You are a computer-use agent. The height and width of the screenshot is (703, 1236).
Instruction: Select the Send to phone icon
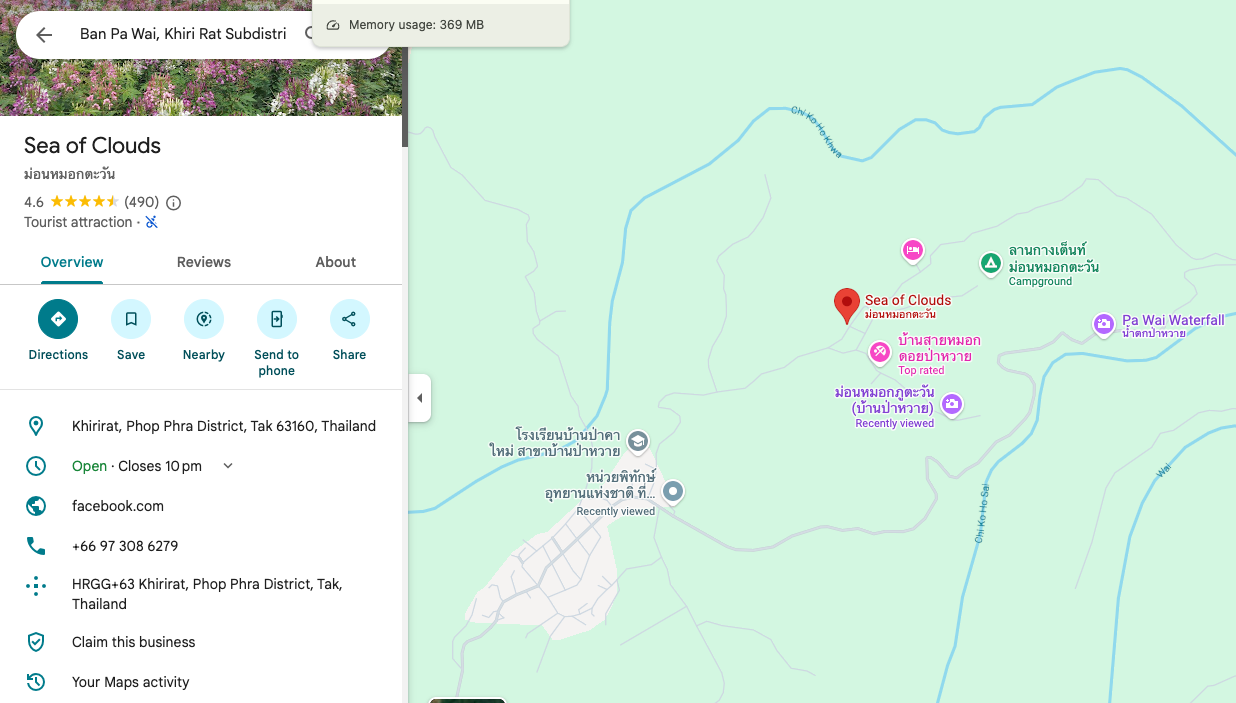coord(277,319)
